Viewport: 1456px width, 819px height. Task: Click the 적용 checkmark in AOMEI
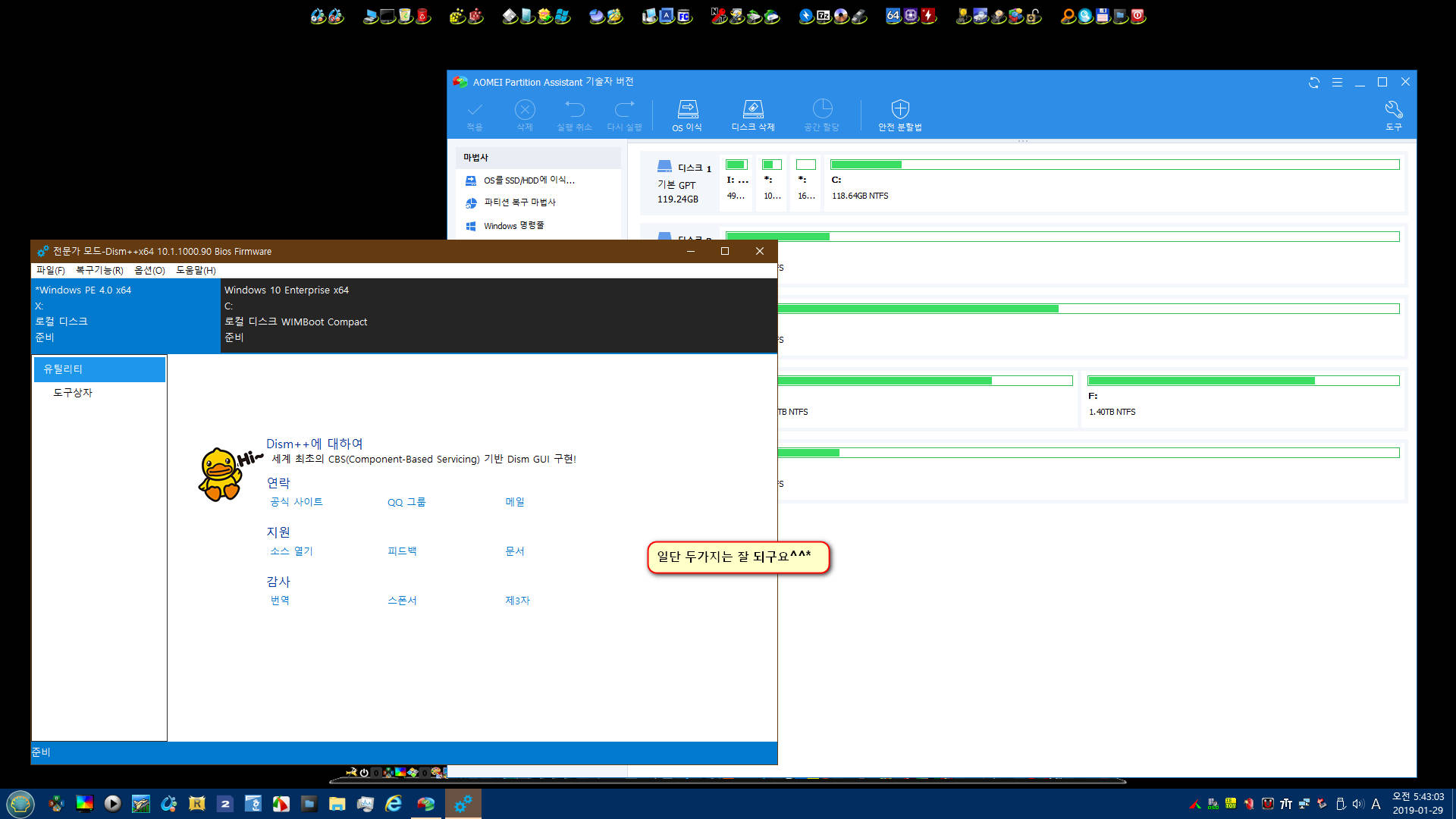(475, 115)
